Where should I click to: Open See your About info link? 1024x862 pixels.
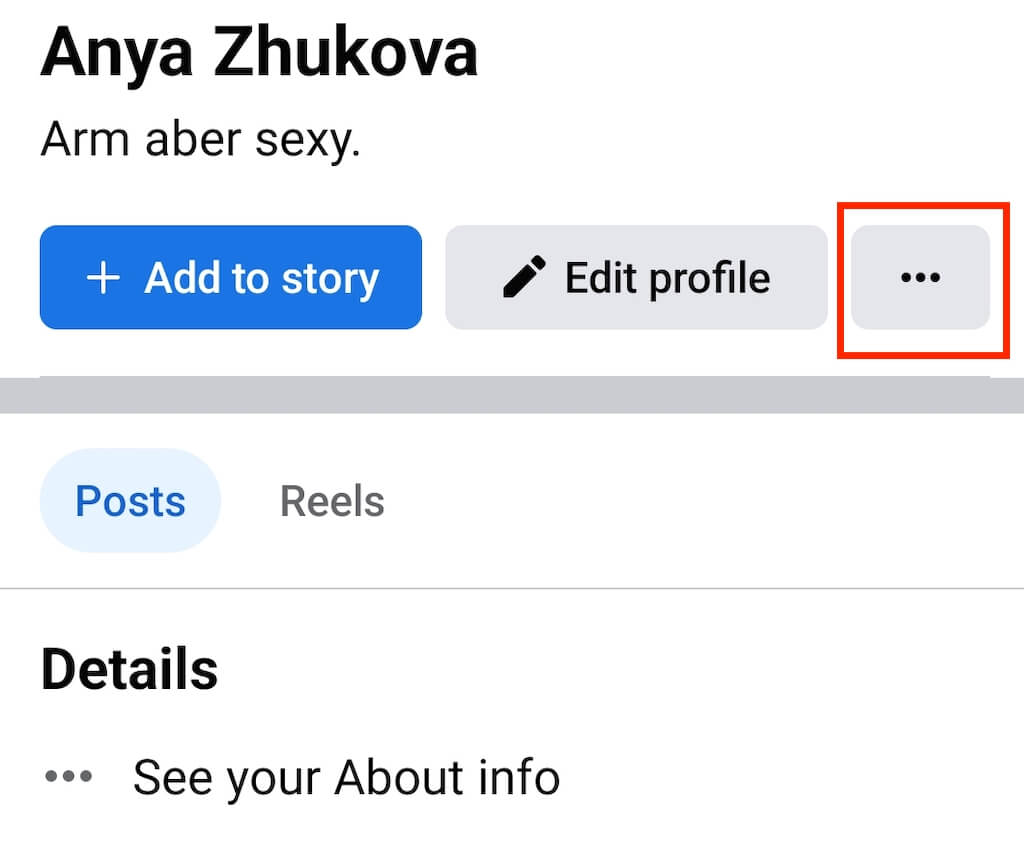tap(346, 777)
